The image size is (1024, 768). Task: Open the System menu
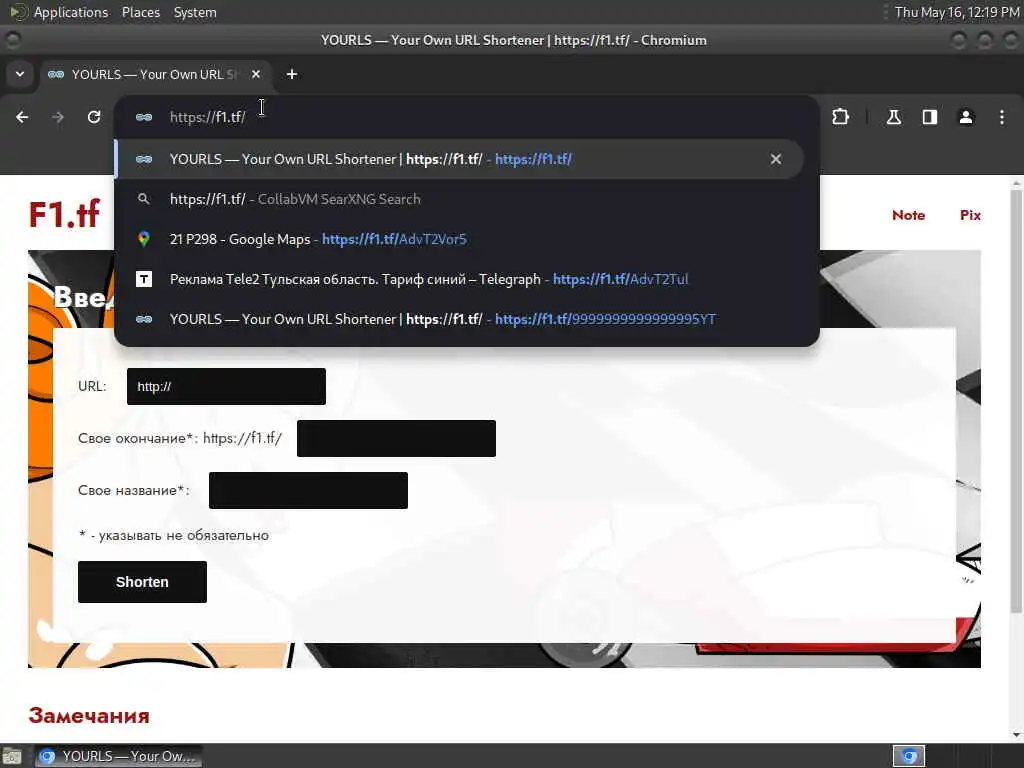pyautogui.click(x=195, y=12)
